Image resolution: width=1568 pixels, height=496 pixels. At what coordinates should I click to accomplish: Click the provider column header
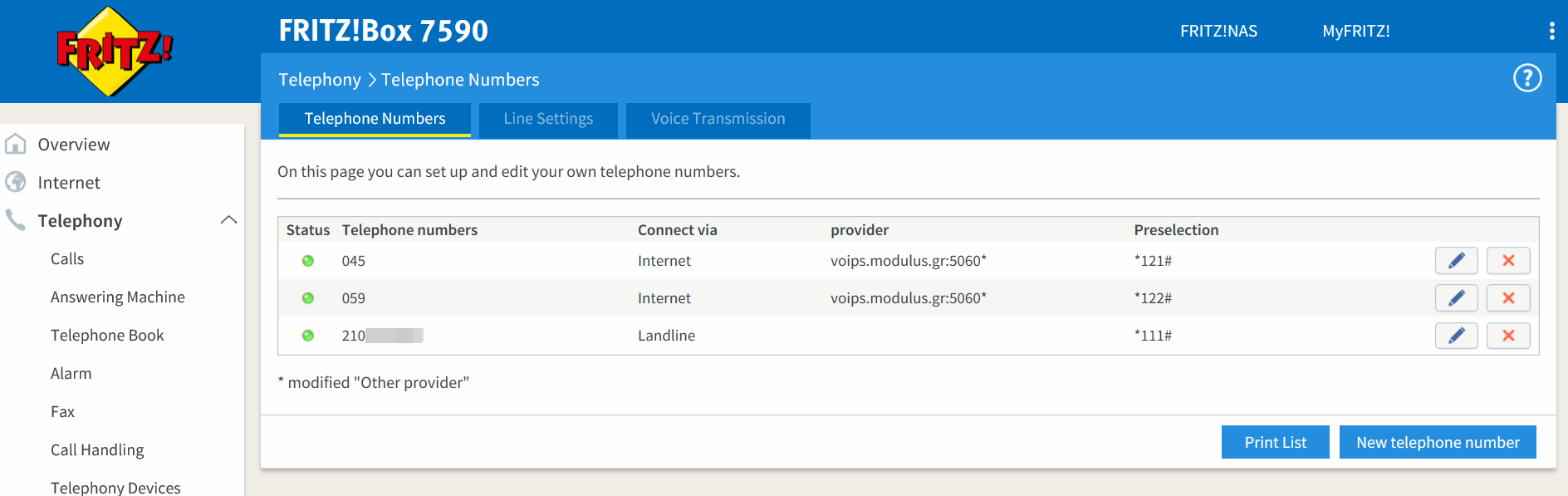[x=860, y=230]
